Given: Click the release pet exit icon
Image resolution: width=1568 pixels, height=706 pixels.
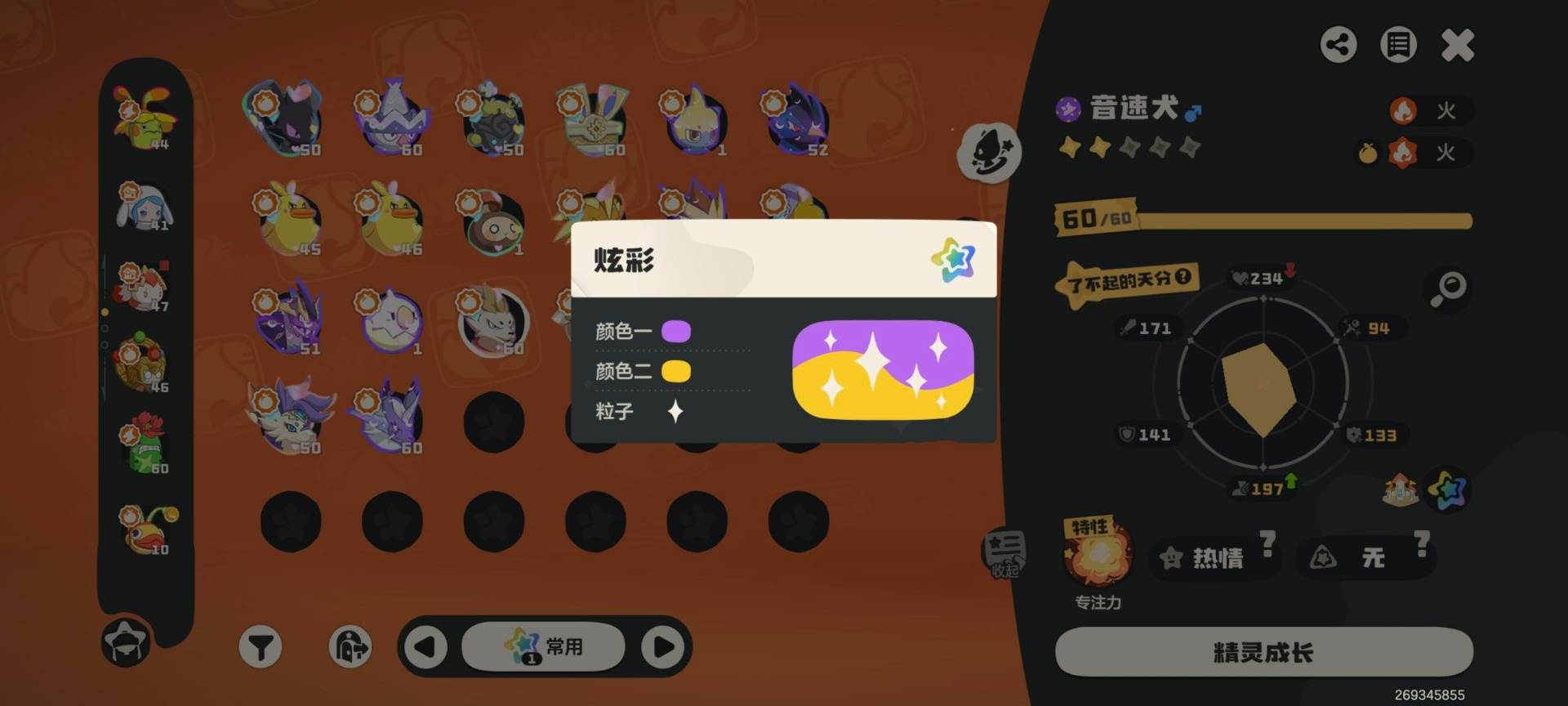Looking at the screenshot, I should 350,647.
